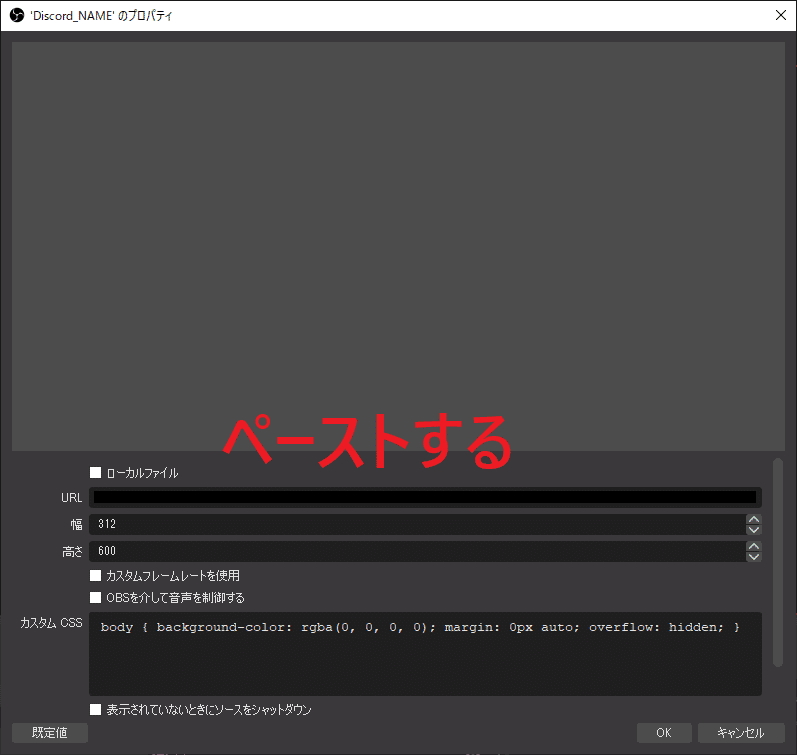Click the browser source preview area

pyautogui.click(x=398, y=246)
